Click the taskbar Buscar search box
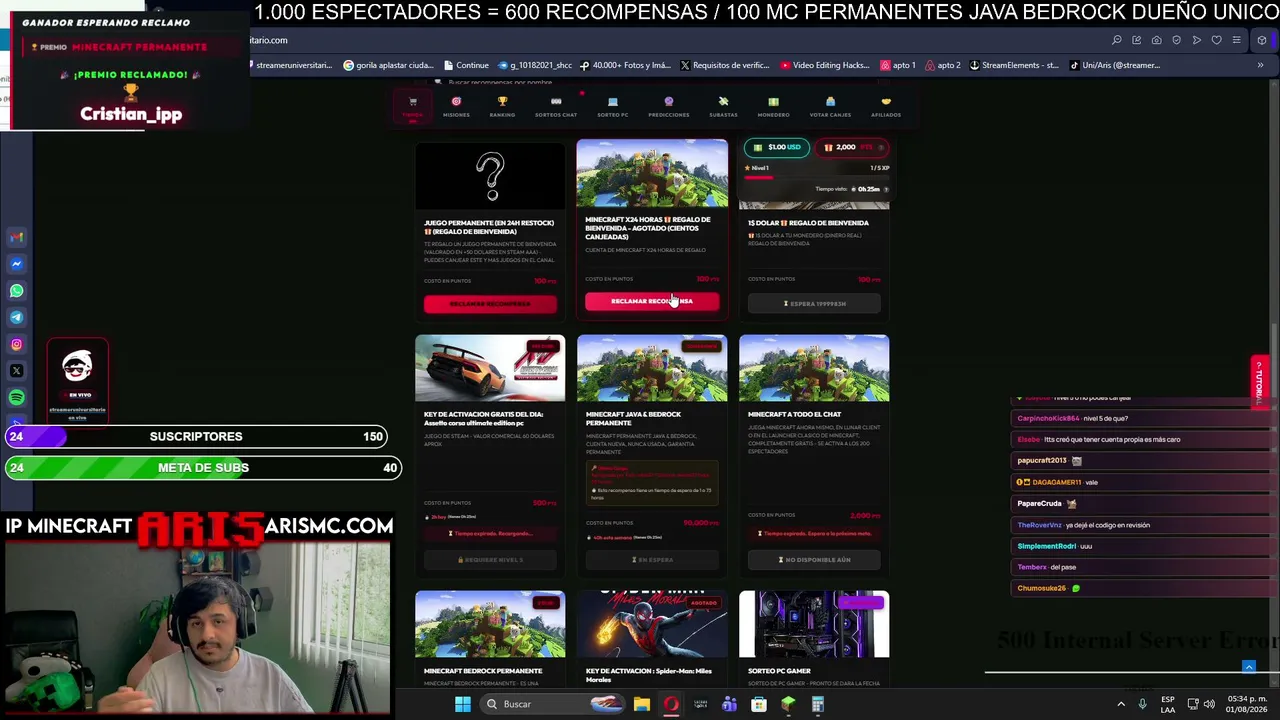Screen dimensions: 1280x720 pos(553,704)
